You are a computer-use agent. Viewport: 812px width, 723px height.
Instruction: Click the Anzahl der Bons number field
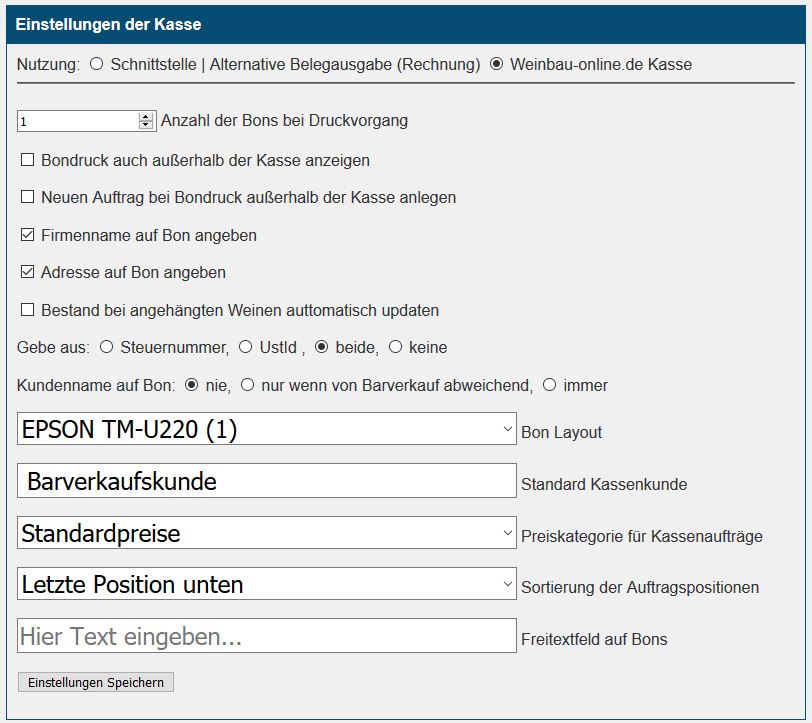[78, 121]
